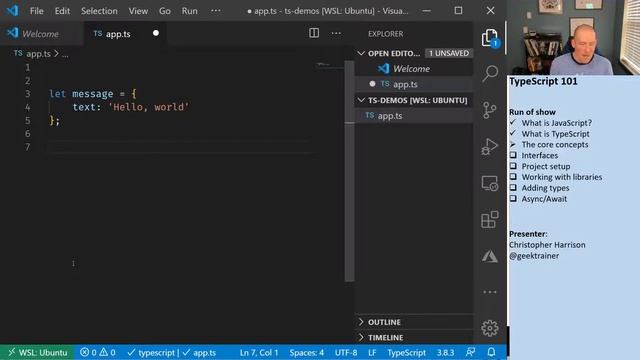This screenshot has width=640, height=360.
Task: Click the LF end-of-line selector
Action: tap(372, 352)
